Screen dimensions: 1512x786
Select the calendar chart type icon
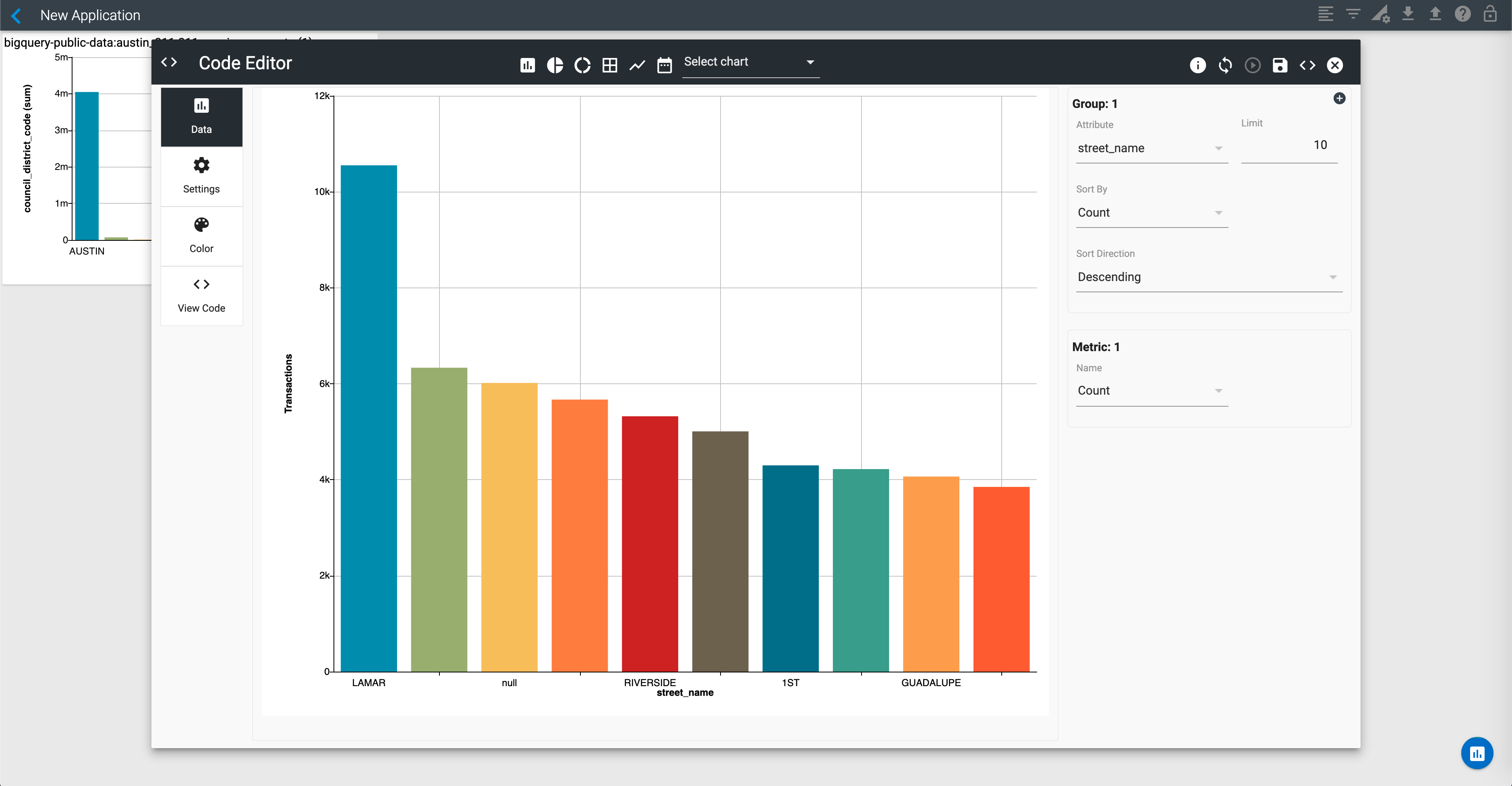pos(665,65)
